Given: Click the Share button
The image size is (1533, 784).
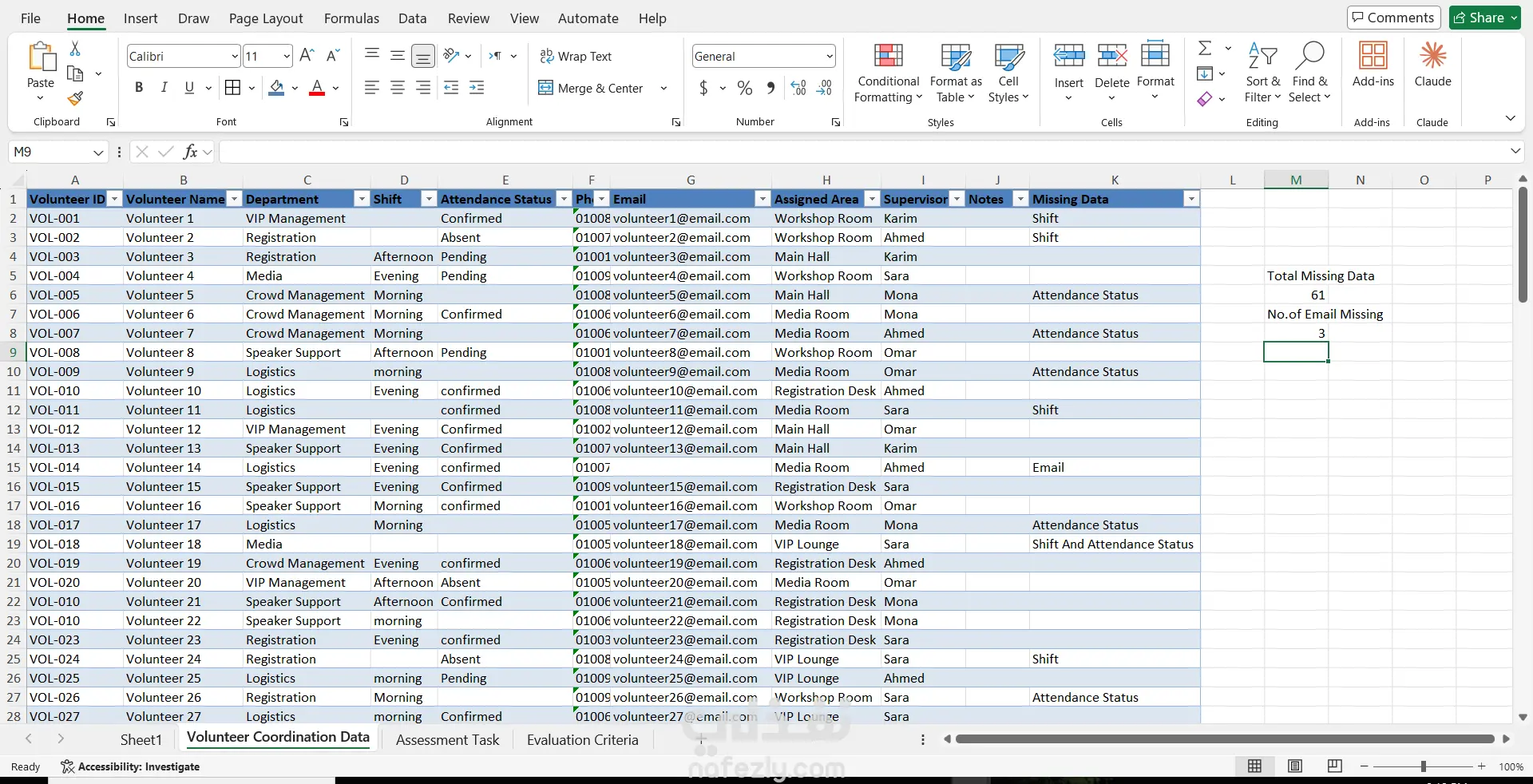Looking at the screenshot, I should coord(1486,18).
